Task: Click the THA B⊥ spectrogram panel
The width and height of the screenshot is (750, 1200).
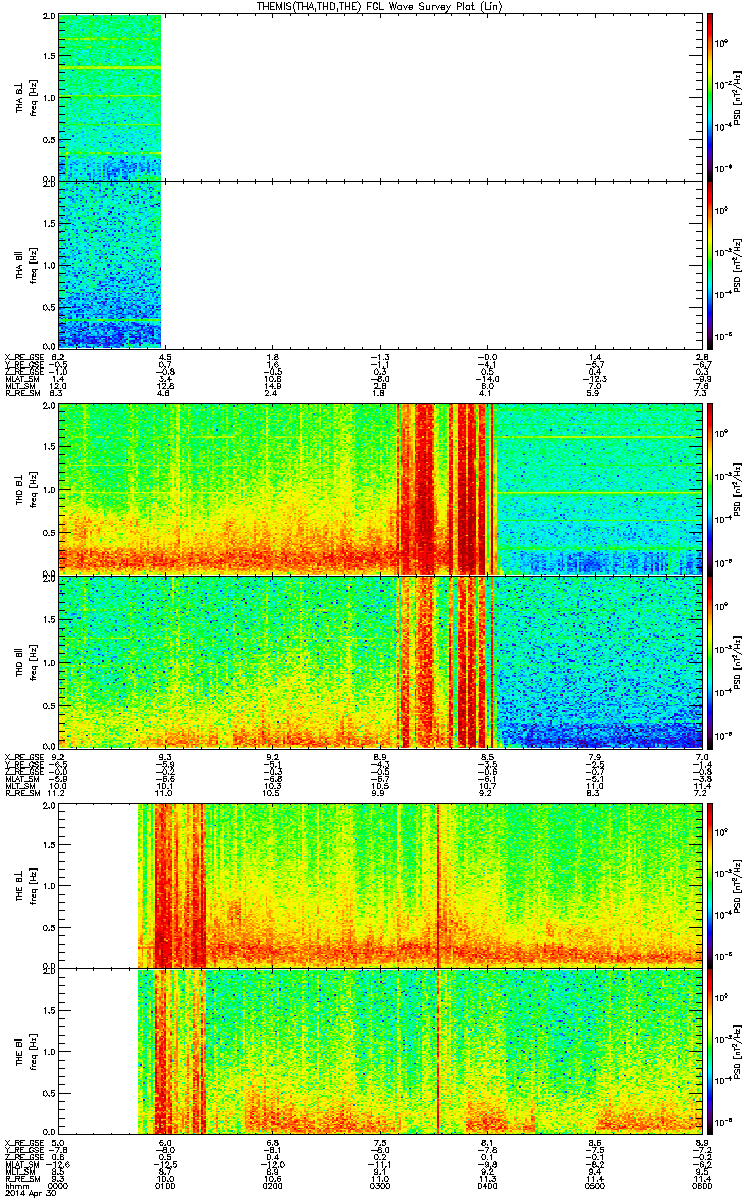Action: [x=380, y=97]
